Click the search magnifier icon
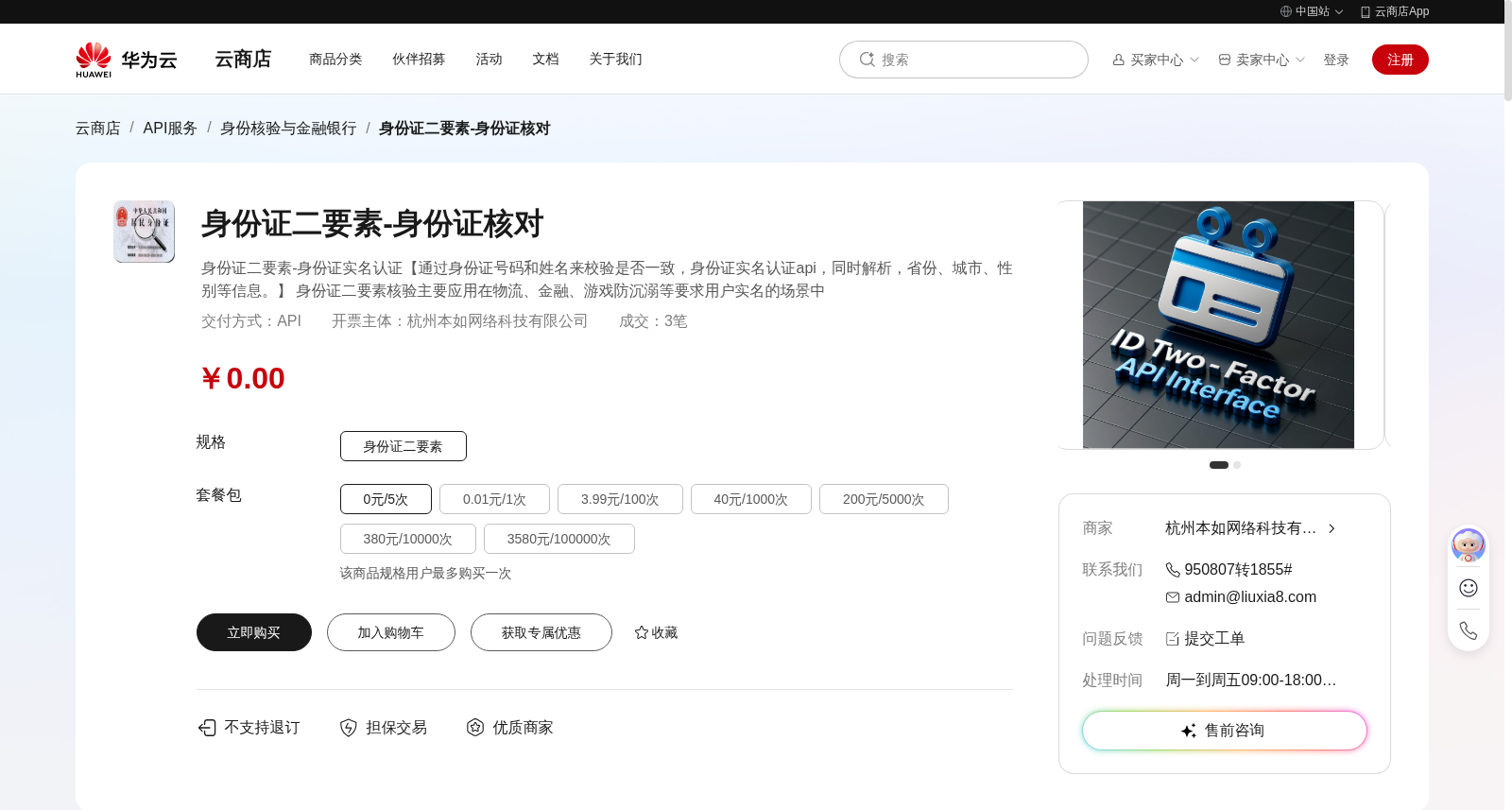Screen dimensions: 1512x810 pyautogui.click(x=867, y=60)
